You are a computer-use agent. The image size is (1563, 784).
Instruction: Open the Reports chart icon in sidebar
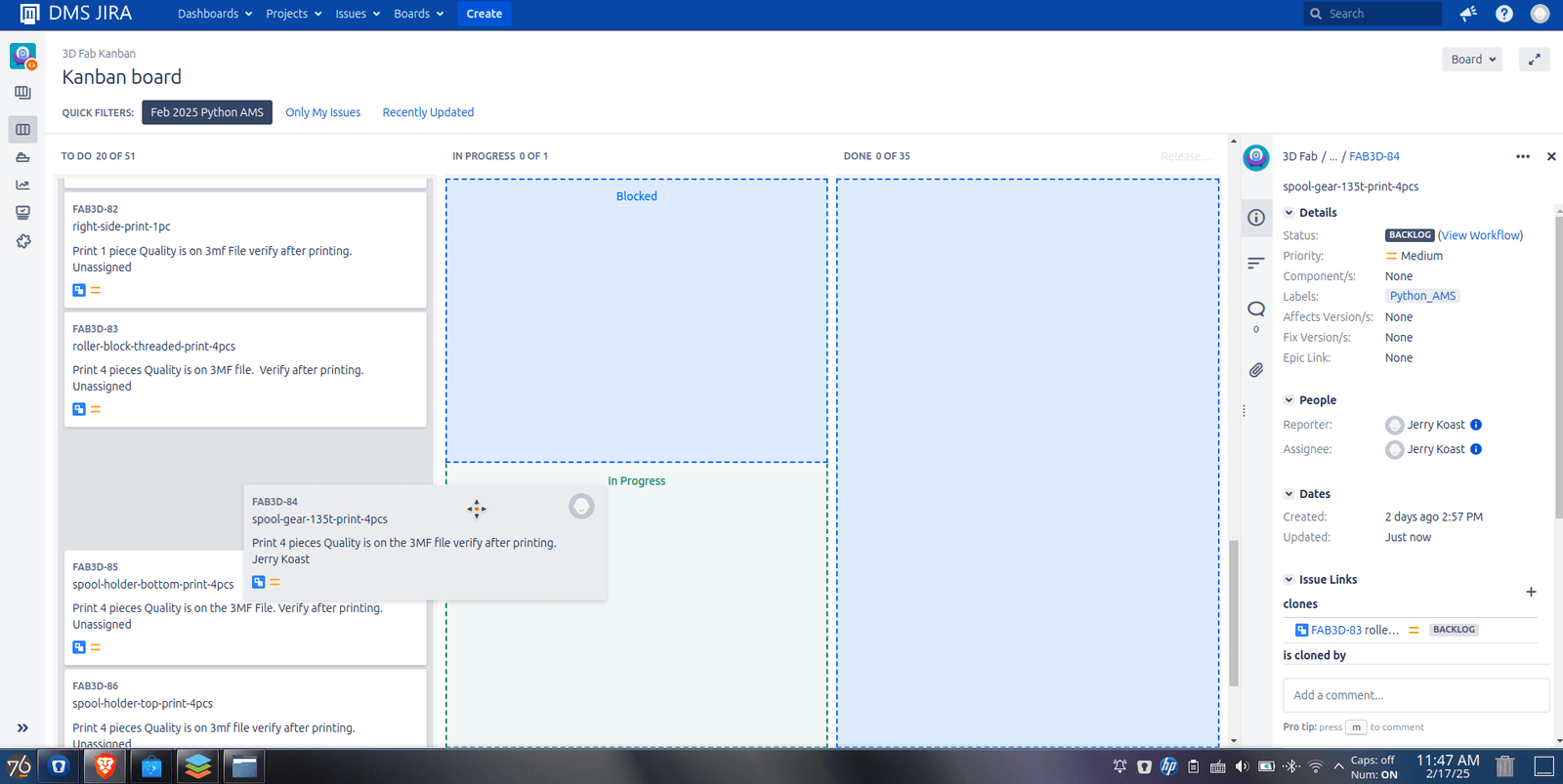[22, 185]
